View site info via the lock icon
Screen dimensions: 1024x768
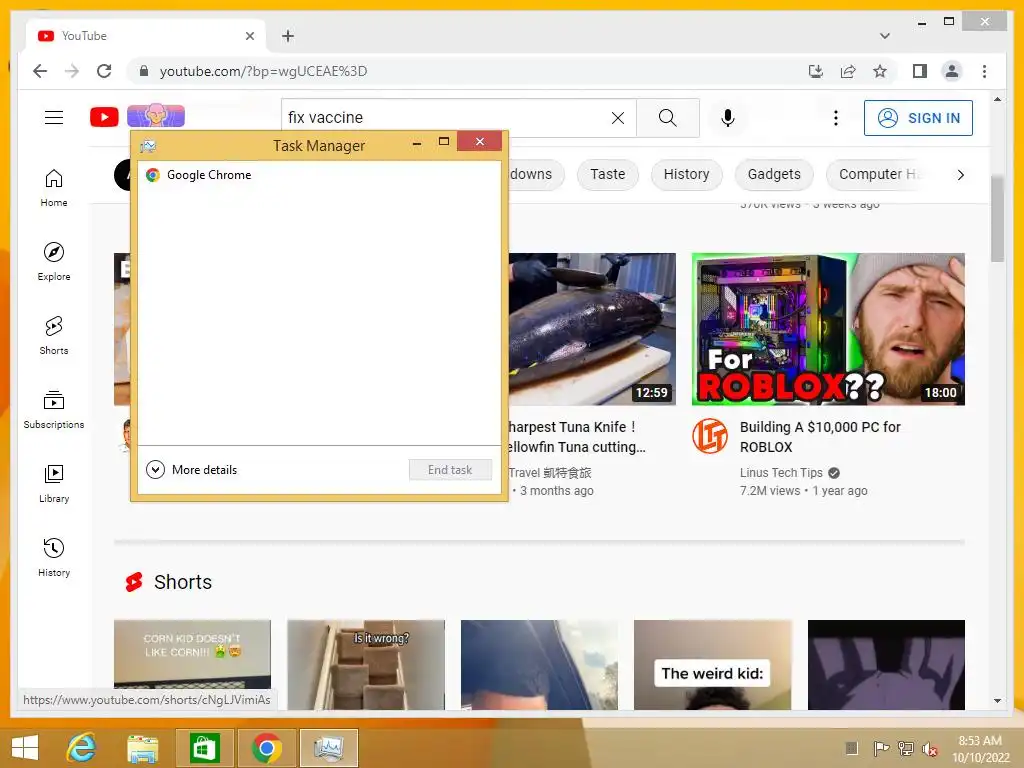144,71
